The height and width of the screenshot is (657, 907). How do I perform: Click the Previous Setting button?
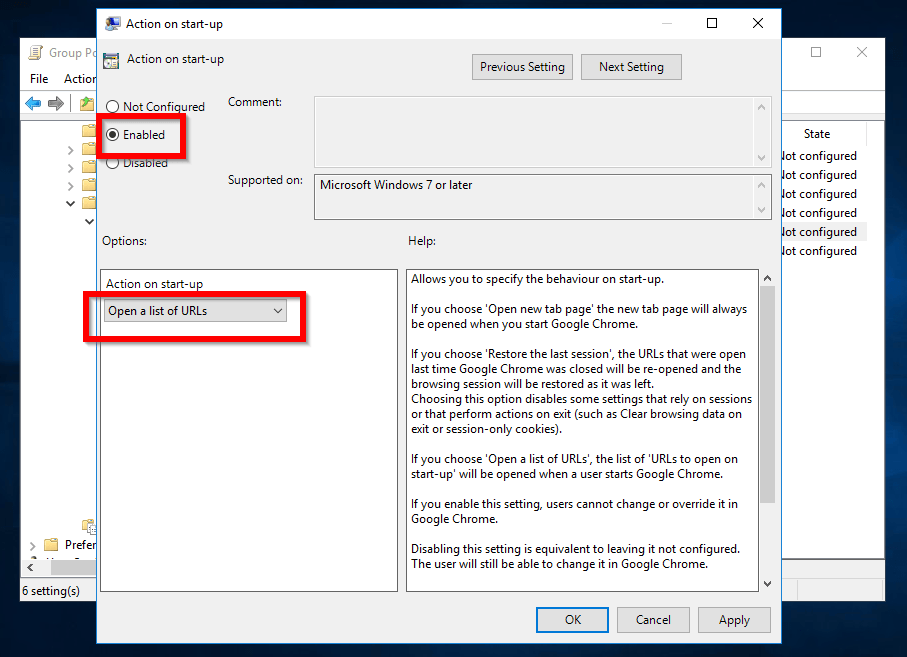coord(522,67)
